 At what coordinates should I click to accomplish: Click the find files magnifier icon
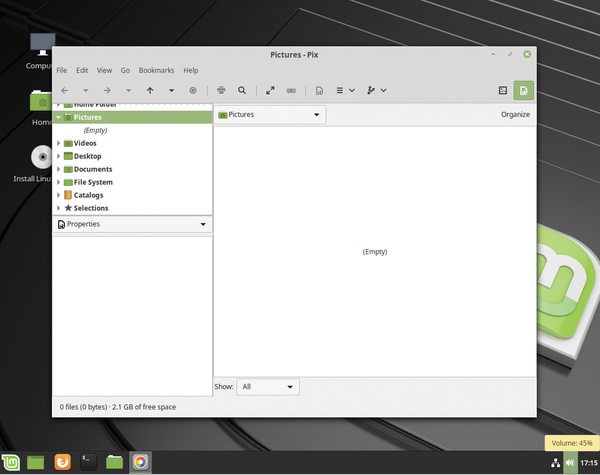click(242, 90)
